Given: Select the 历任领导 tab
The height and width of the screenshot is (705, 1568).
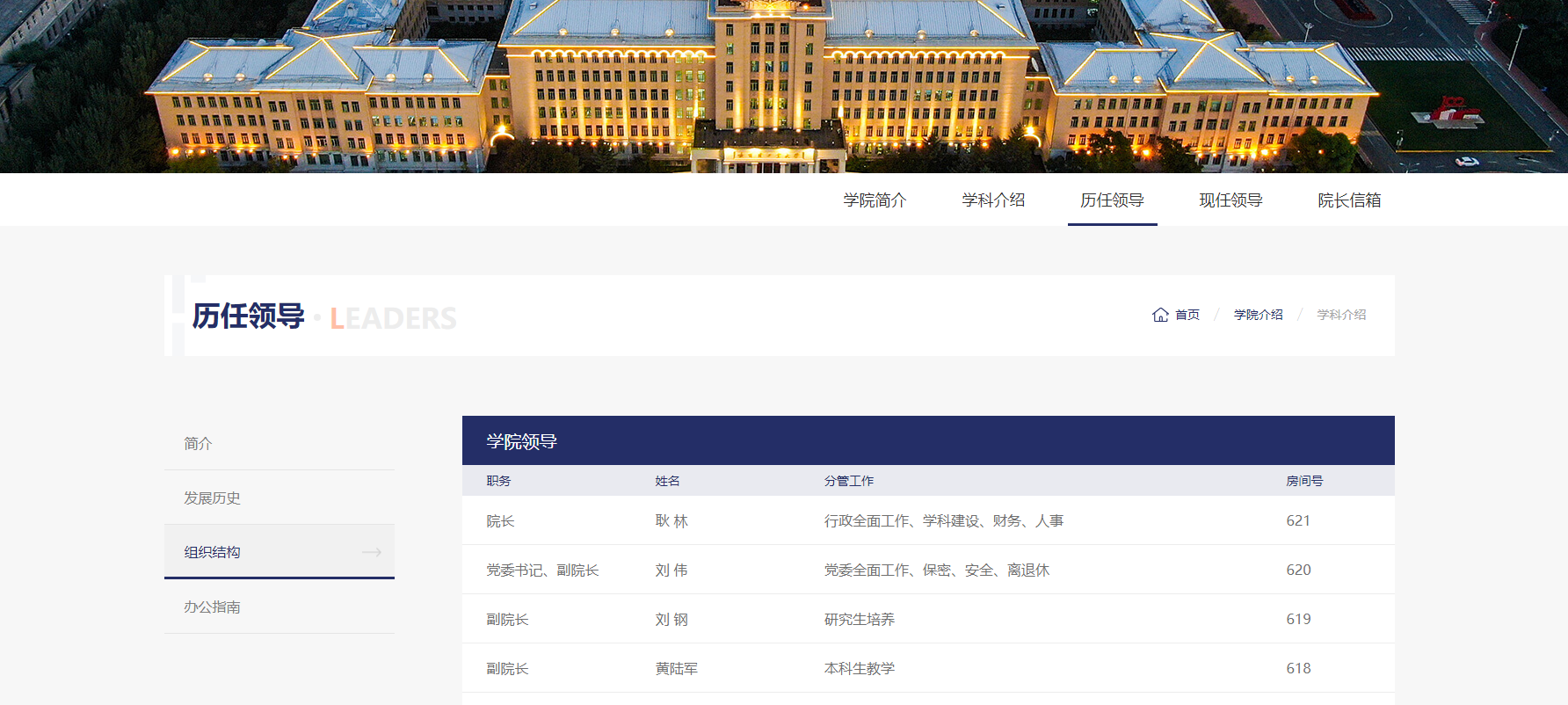Looking at the screenshot, I should [x=1112, y=200].
